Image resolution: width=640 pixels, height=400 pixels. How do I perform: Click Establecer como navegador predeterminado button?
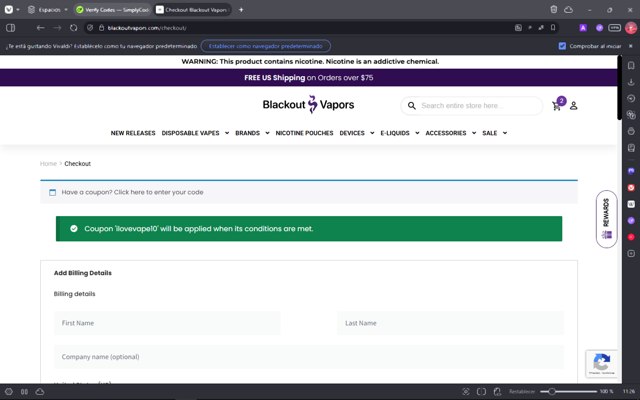pyautogui.click(x=266, y=46)
